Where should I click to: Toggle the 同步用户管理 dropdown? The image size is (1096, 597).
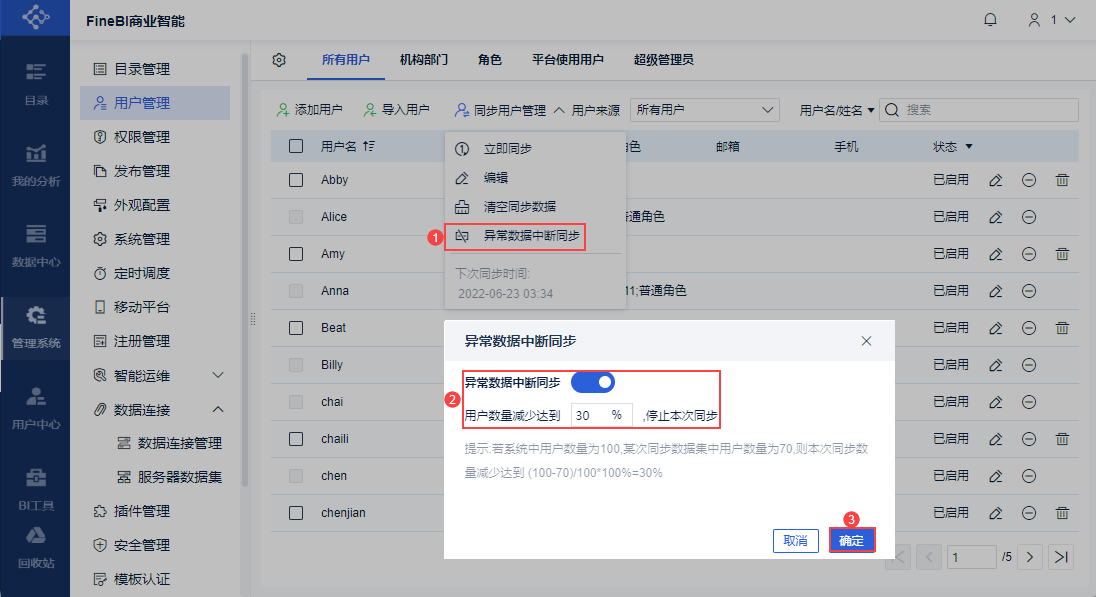[509, 110]
